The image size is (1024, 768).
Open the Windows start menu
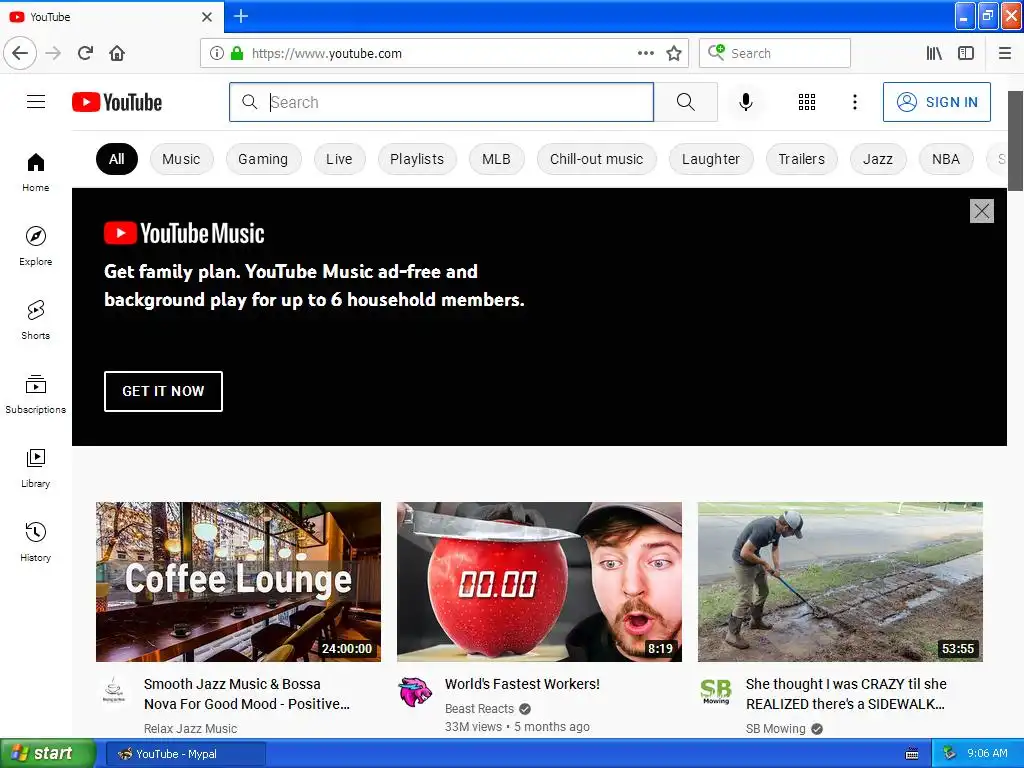click(x=48, y=753)
